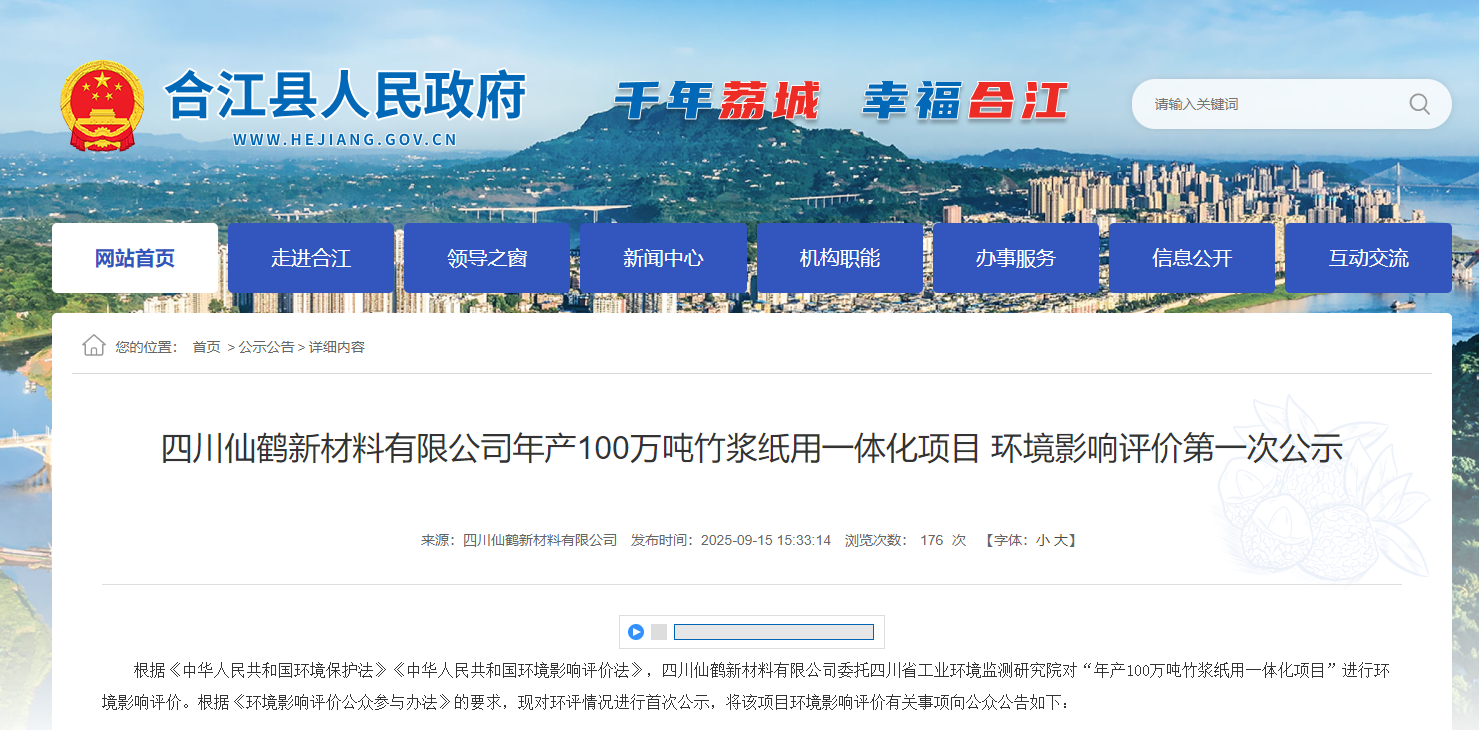Set font size to 小
Screen dimensions: 1479x730
[x=1042, y=540]
